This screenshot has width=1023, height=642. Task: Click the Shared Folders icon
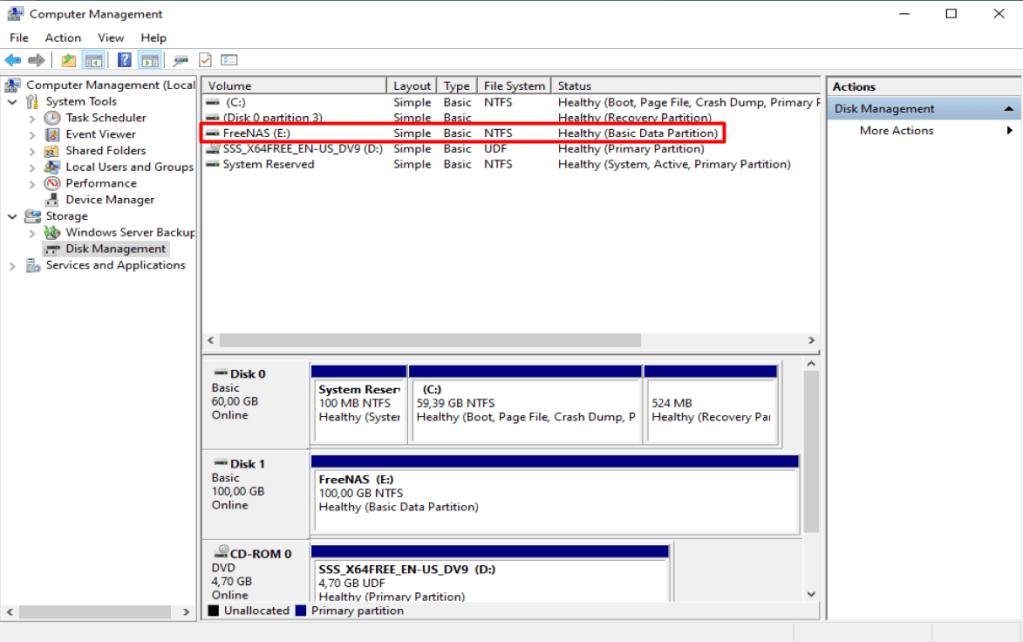click(52, 151)
